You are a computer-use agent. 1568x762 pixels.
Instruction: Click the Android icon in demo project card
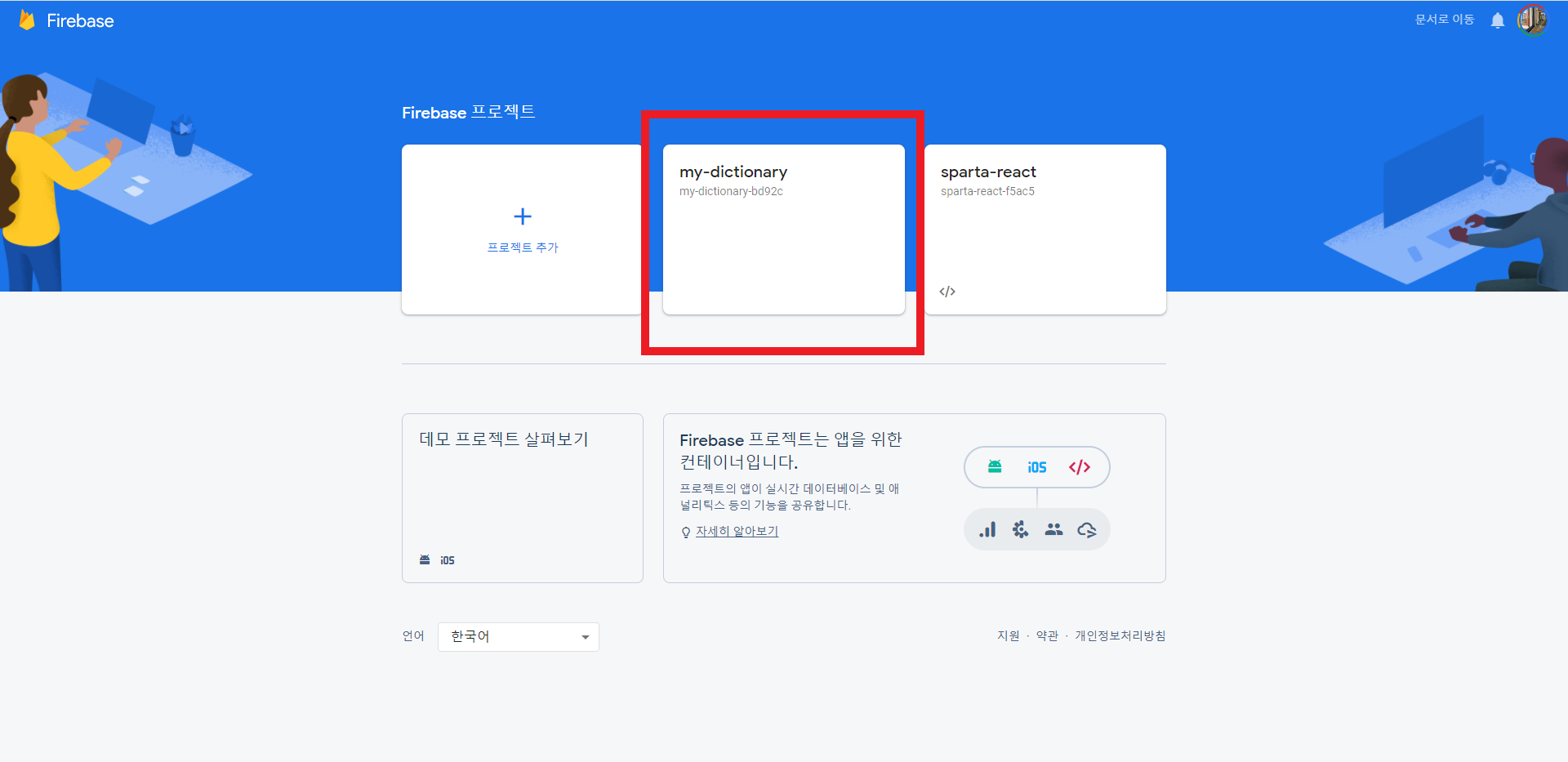coord(425,559)
